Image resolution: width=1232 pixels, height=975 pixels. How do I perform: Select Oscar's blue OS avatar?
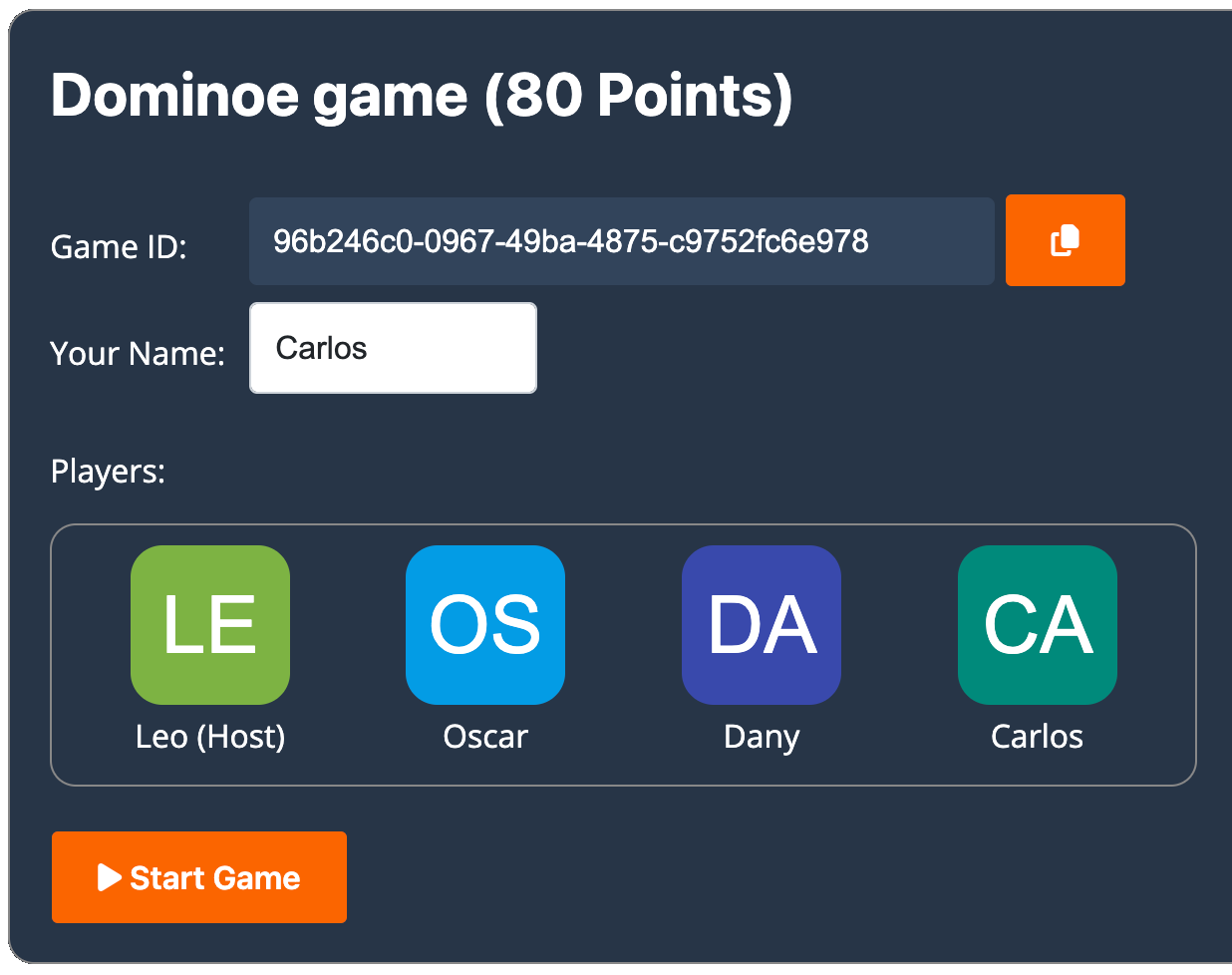pos(485,625)
